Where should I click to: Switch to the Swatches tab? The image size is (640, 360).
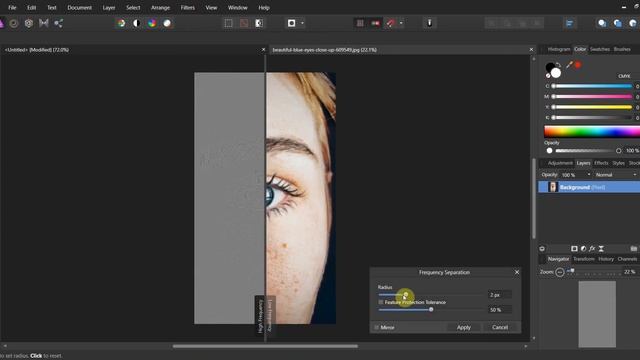(600, 49)
